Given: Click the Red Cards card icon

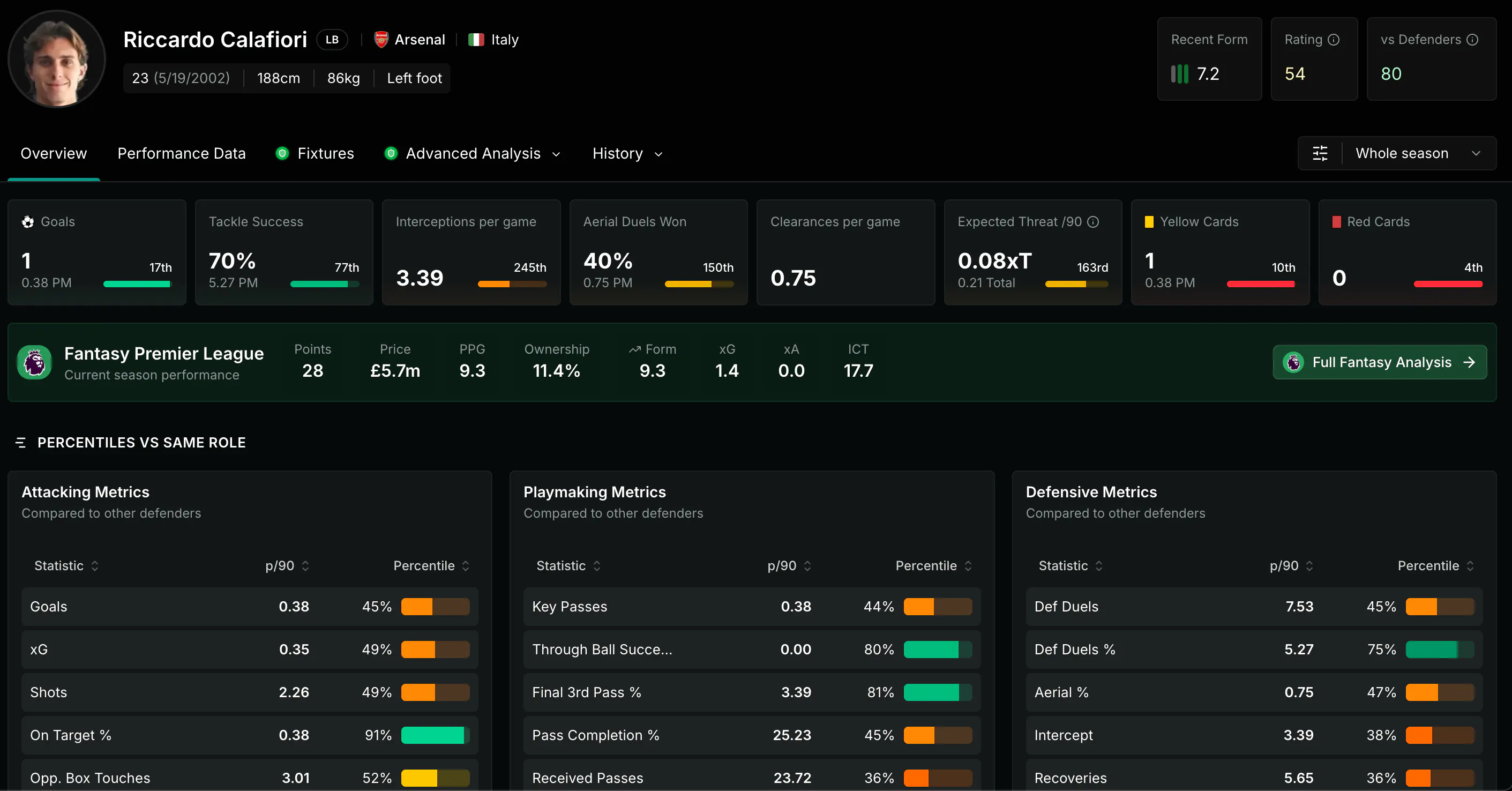Looking at the screenshot, I should coord(1336,221).
